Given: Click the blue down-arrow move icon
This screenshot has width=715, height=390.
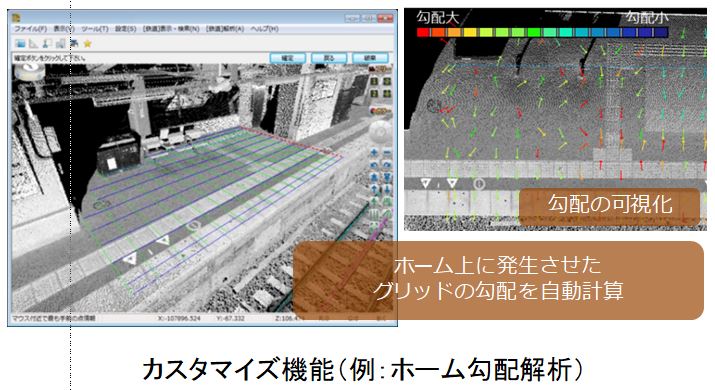Looking at the screenshot, I should coord(387,189).
